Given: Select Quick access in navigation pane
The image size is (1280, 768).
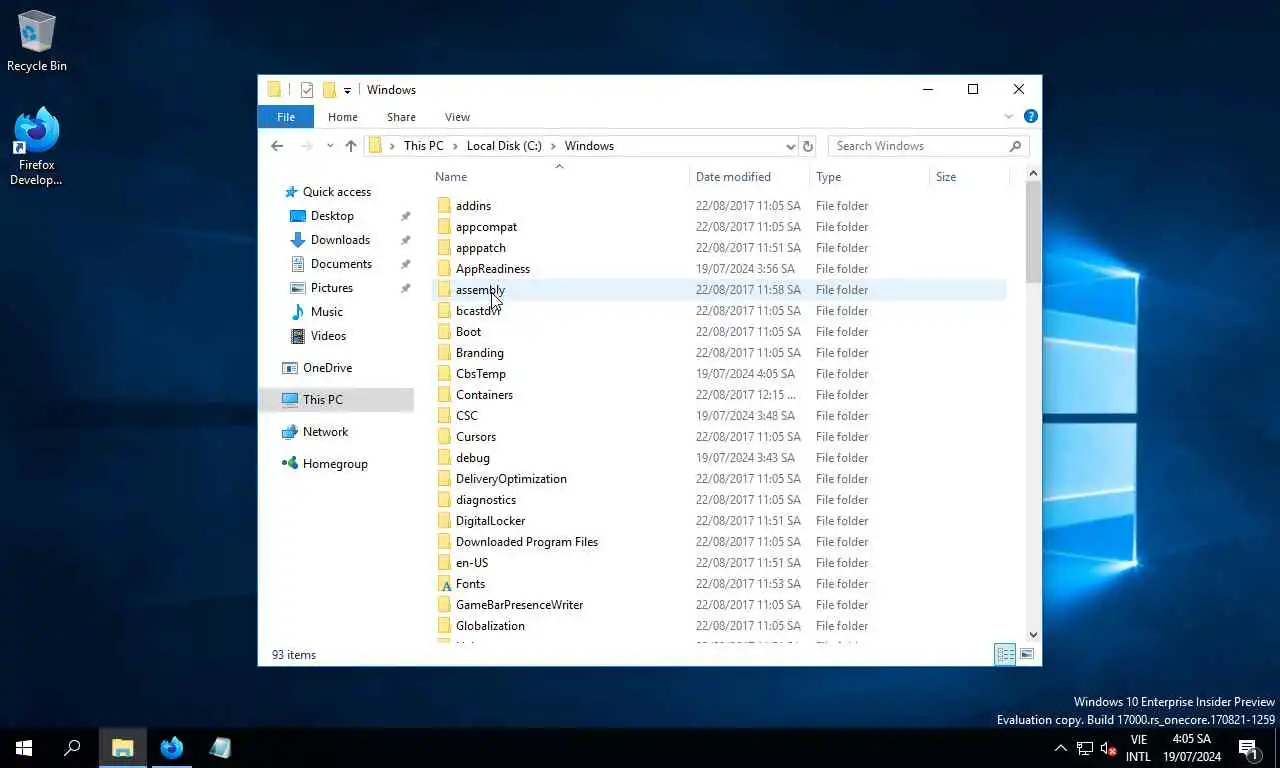Looking at the screenshot, I should pyautogui.click(x=337, y=192).
